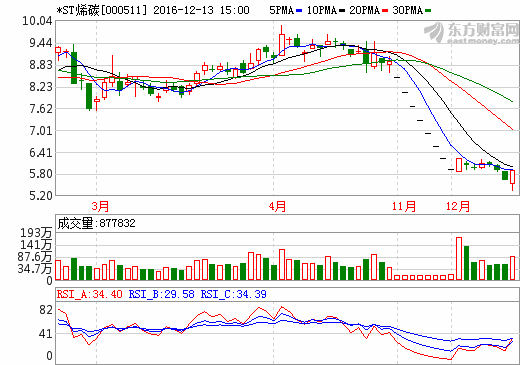This screenshot has width=520, height=365.
Task: Click the 193万 volume axis label
Action: click(36, 233)
